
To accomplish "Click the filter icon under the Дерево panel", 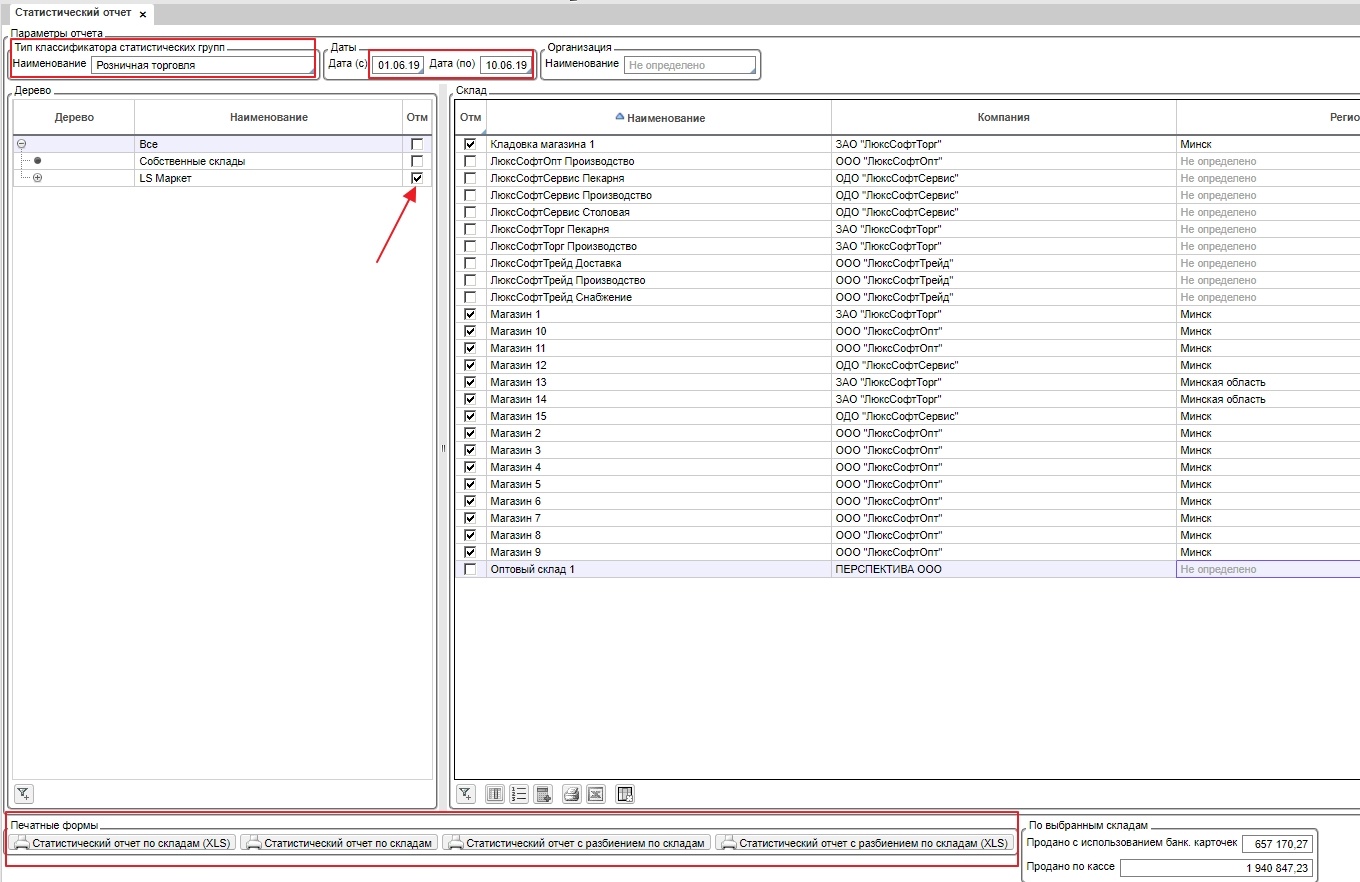I will (24, 794).
